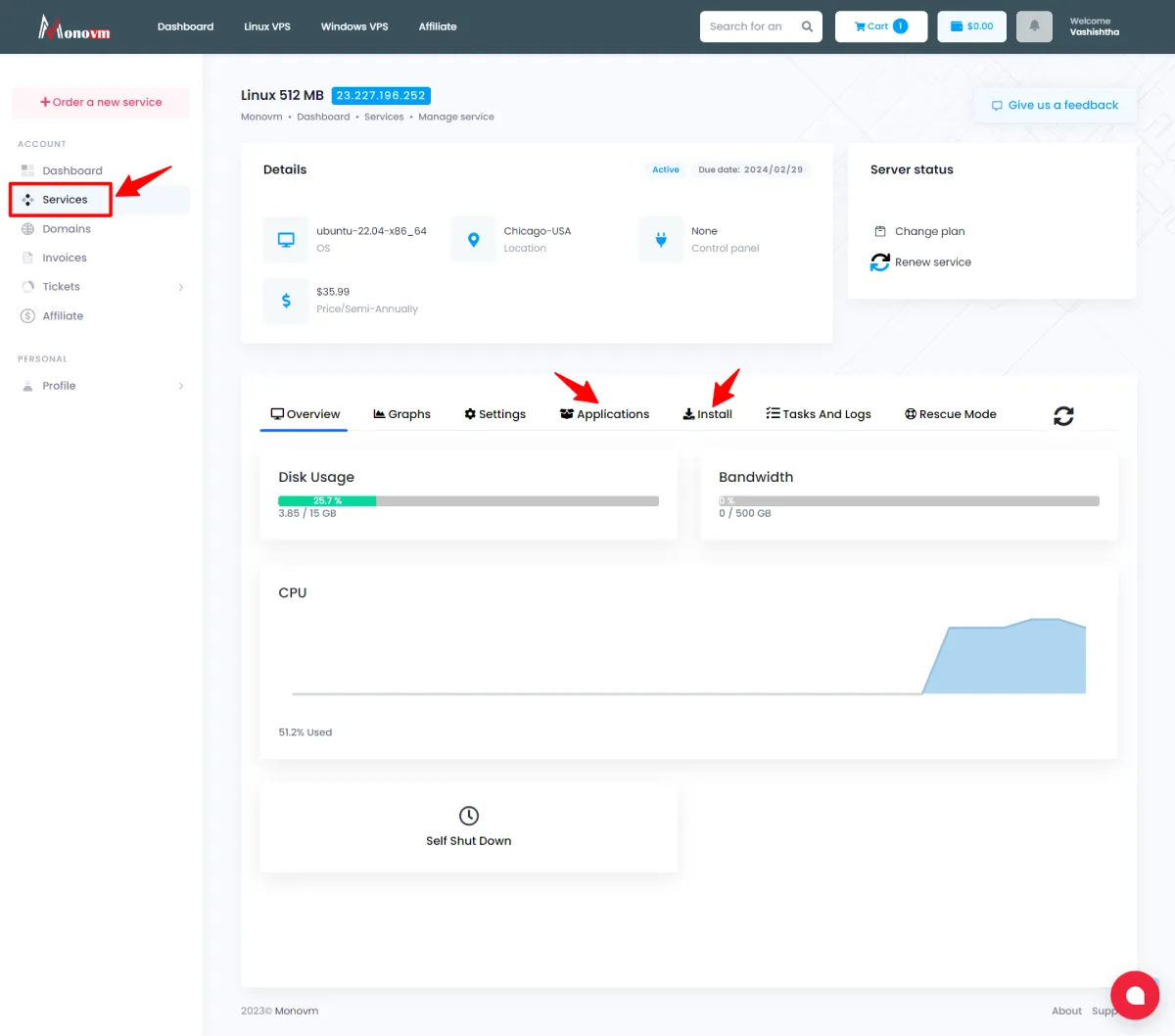Click Give us a feedback
This screenshot has height=1036, width=1175.
(1055, 105)
